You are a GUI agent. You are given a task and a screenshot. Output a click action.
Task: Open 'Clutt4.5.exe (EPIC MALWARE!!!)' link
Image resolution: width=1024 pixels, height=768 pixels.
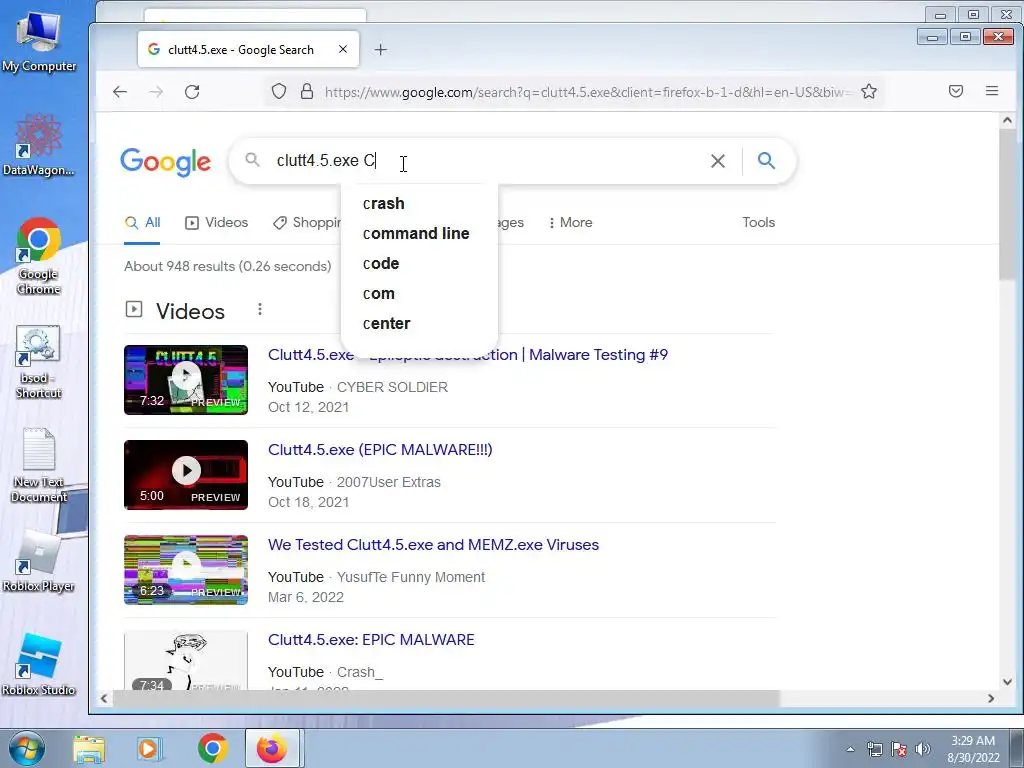point(380,450)
